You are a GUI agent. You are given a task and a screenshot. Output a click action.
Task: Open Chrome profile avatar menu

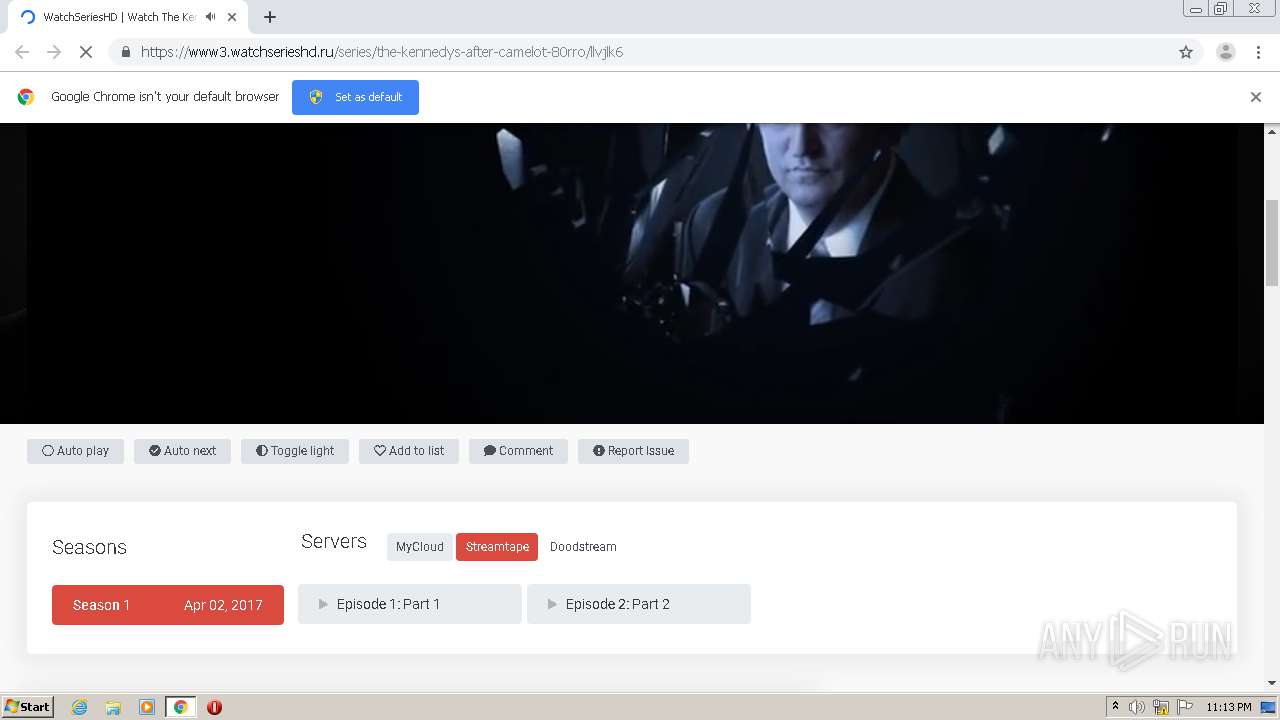point(1226,52)
